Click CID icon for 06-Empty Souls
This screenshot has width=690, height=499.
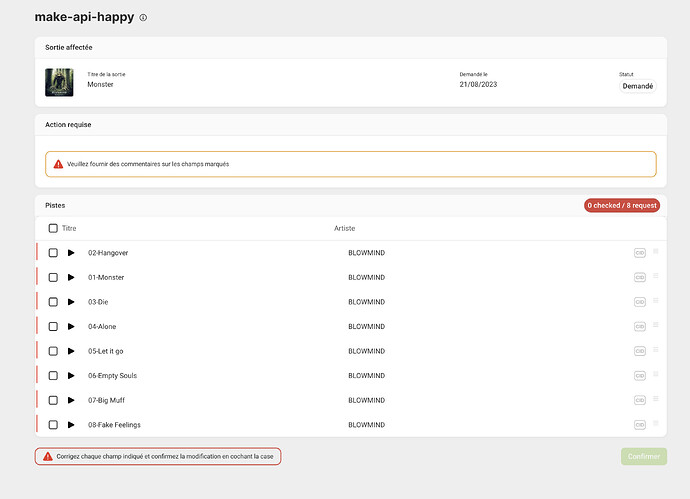640,376
